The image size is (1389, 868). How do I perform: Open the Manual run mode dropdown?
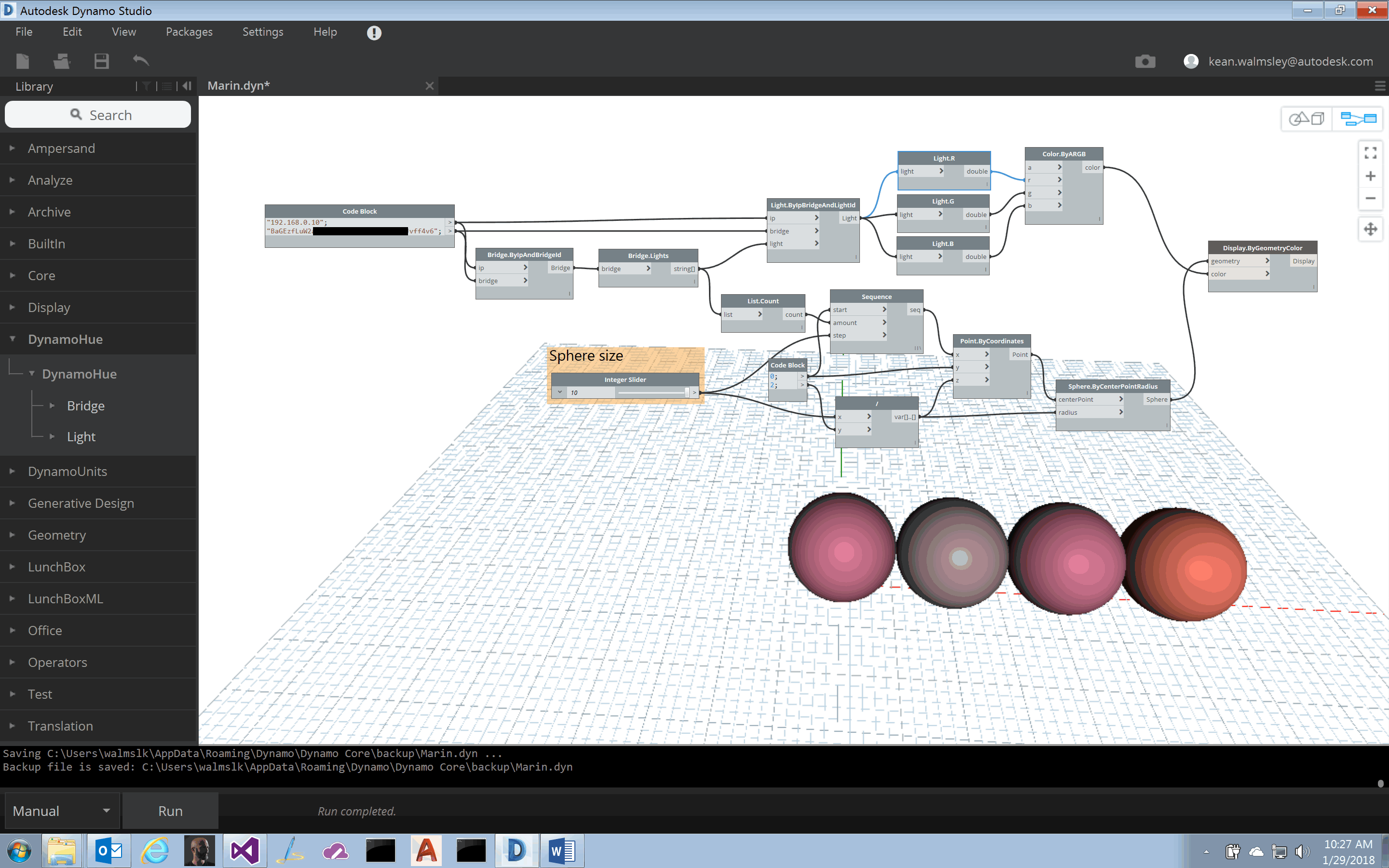(x=61, y=810)
